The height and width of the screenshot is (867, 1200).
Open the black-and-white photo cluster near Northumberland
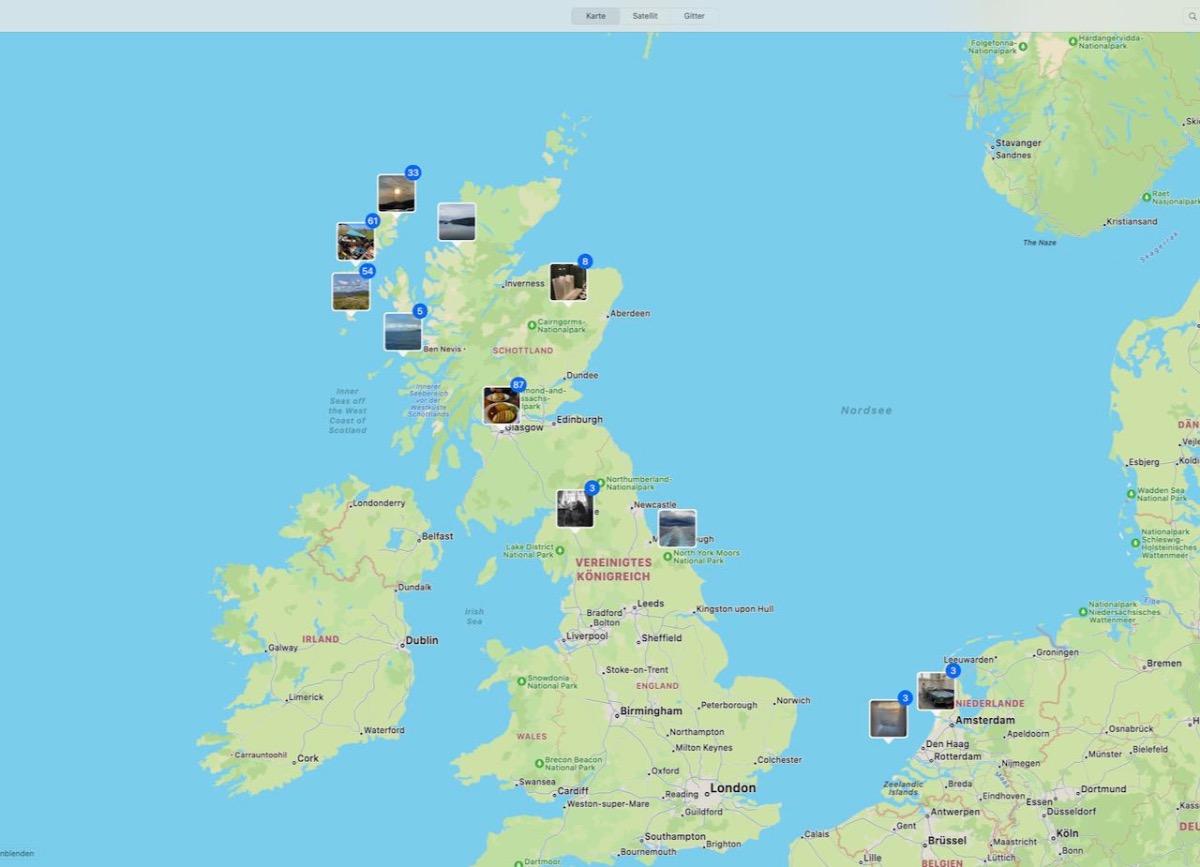[x=575, y=508]
